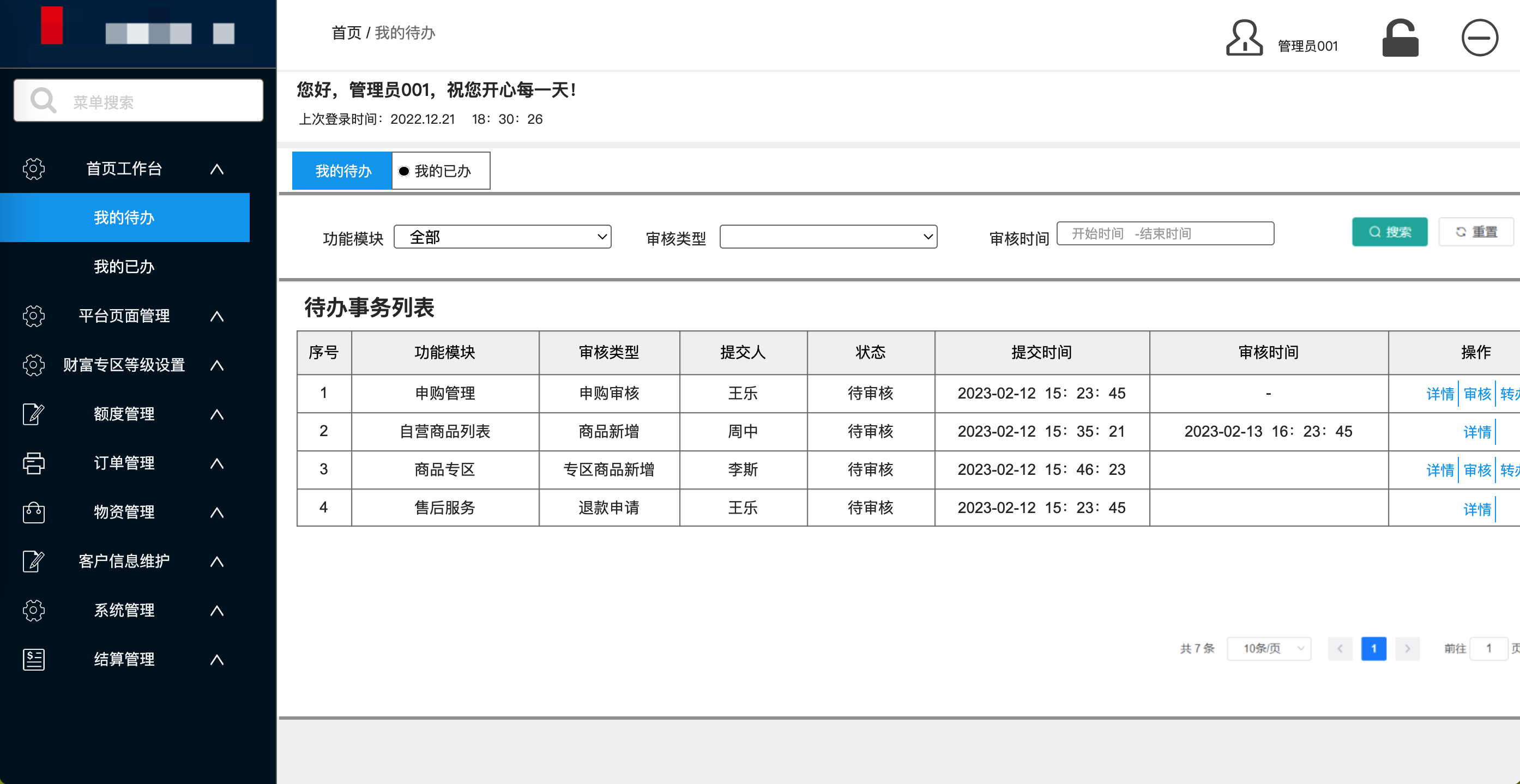This screenshot has height=784, width=1520.
Task: Click the gear icon beside 首页工作台
Action: (33, 168)
